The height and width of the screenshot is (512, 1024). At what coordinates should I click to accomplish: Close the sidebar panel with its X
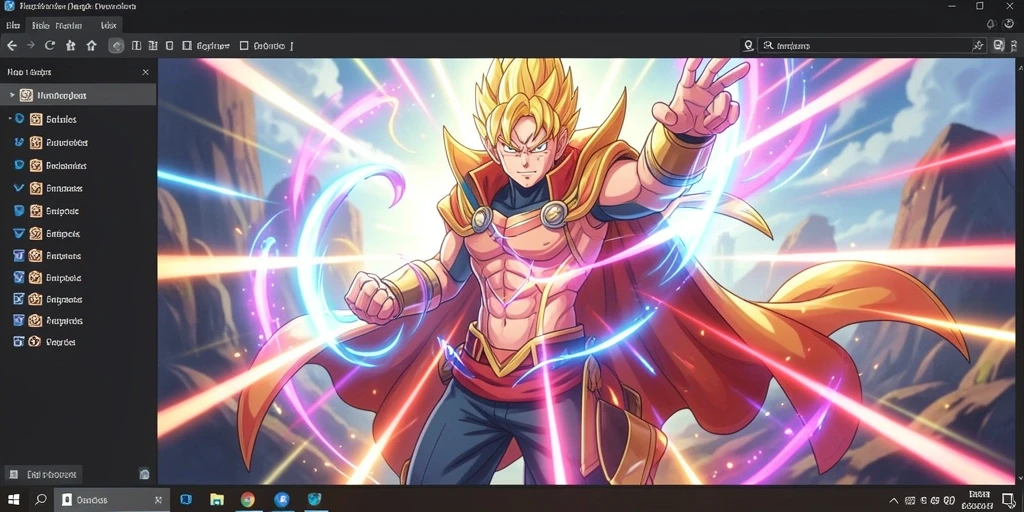coord(146,72)
